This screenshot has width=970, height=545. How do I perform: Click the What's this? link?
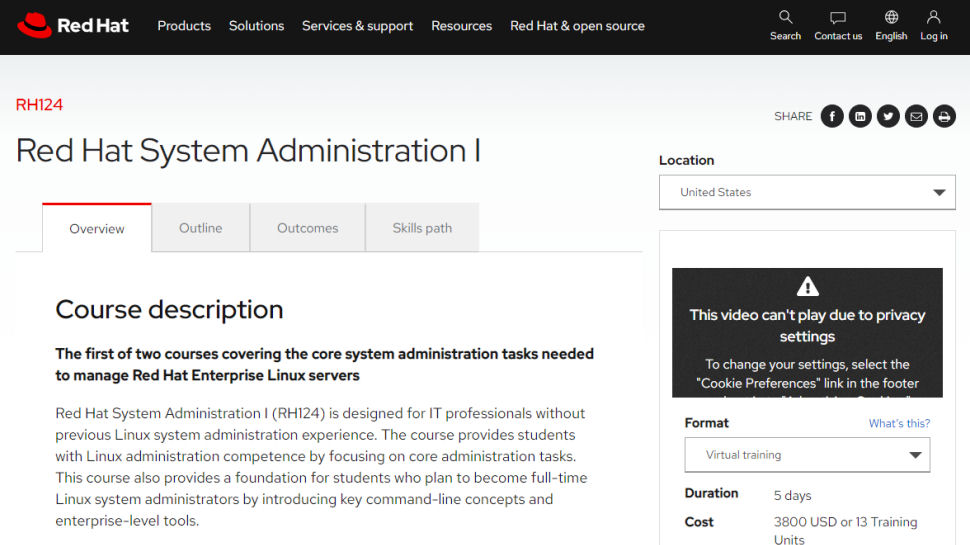point(899,423)
